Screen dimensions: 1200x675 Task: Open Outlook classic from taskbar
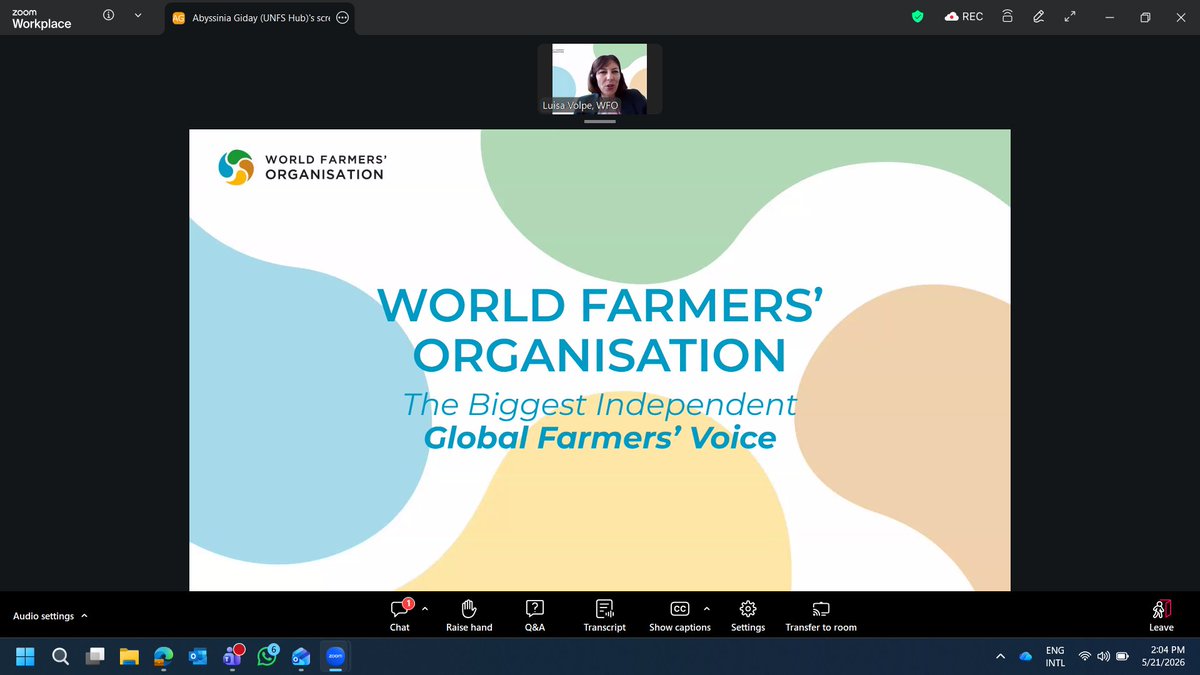point(198,656)
